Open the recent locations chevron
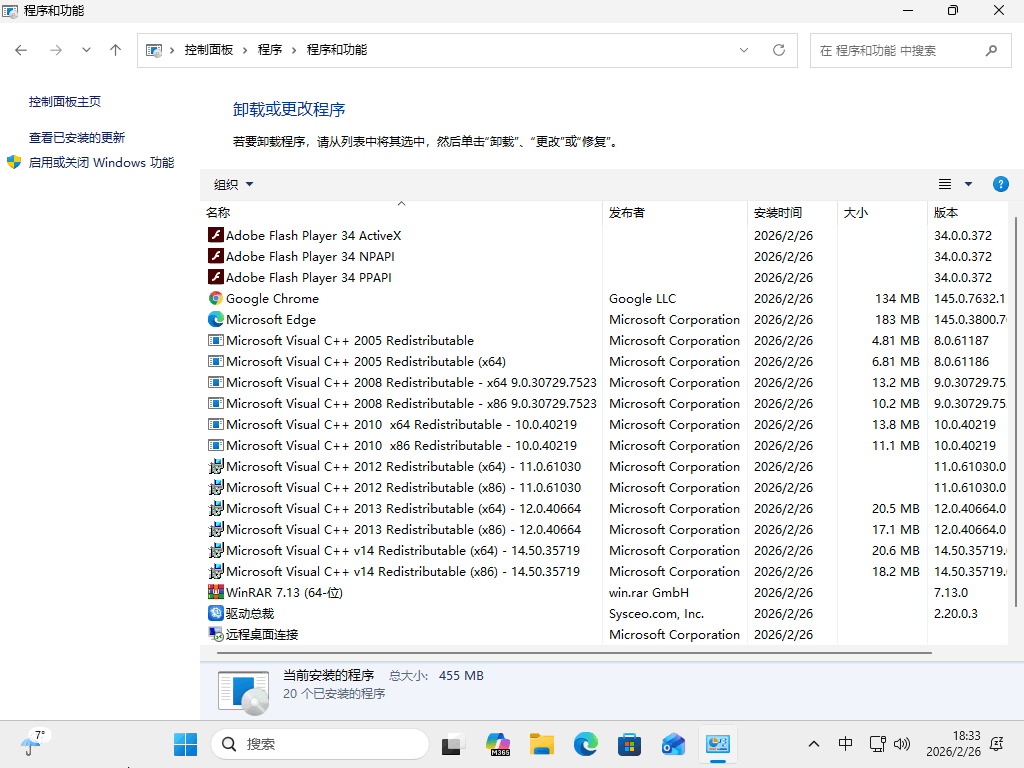The width and height of the screenshot is (1024, 768). tap(86, 50)
